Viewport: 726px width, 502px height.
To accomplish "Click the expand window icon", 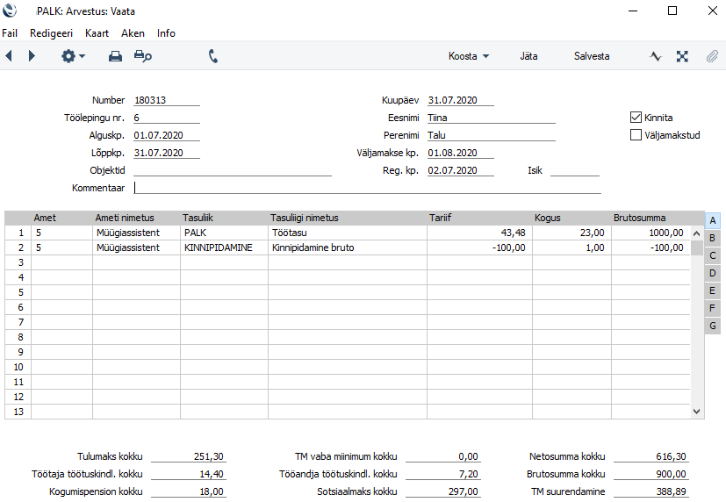I will (682, 56).
